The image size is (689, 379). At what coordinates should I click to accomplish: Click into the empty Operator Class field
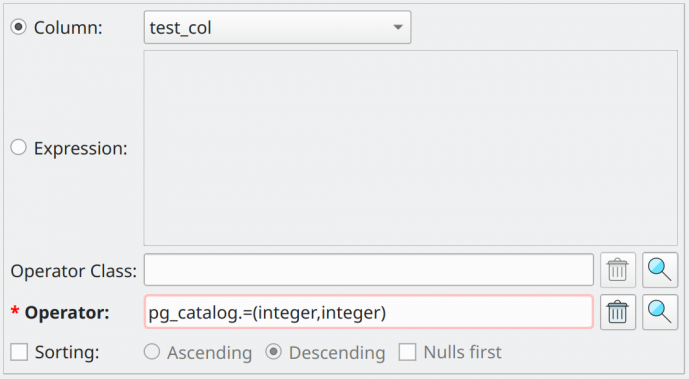click(x=369, y=270)
